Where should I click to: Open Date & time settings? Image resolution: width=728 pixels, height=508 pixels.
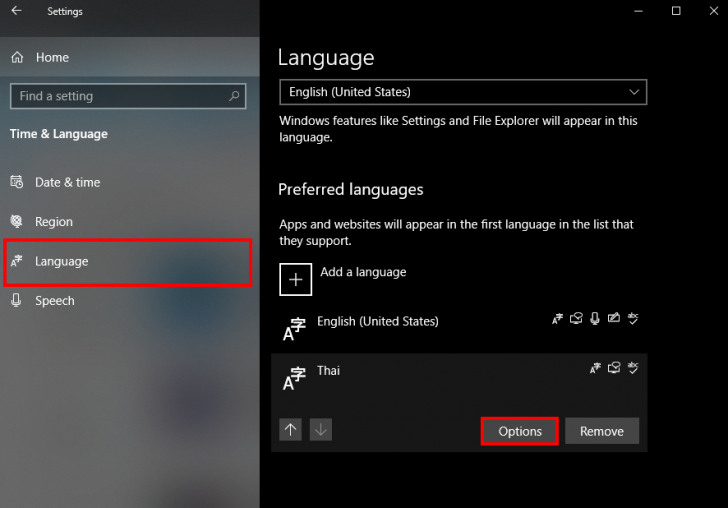click(130, 182)
